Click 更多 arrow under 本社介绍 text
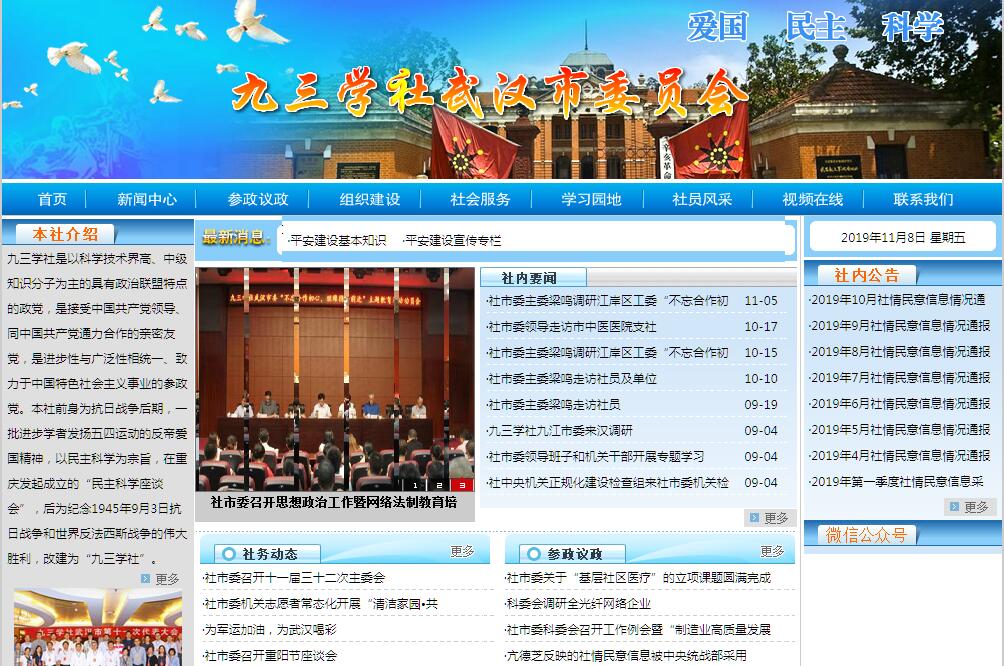 coord(147,578)
